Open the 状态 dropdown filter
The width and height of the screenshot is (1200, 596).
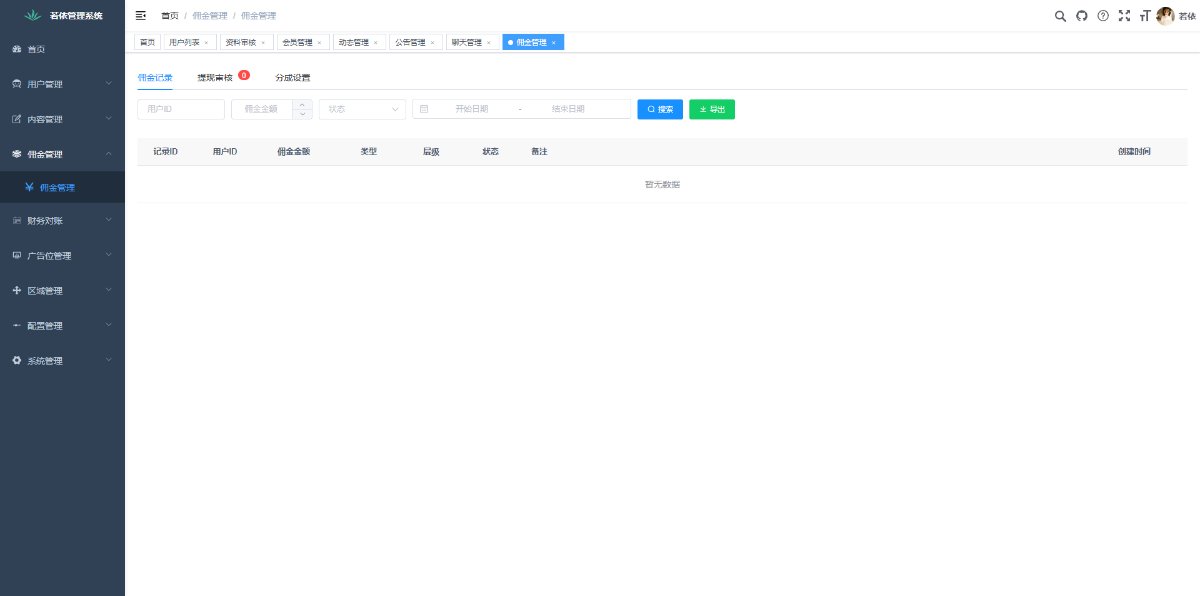[x=362, y=109]
